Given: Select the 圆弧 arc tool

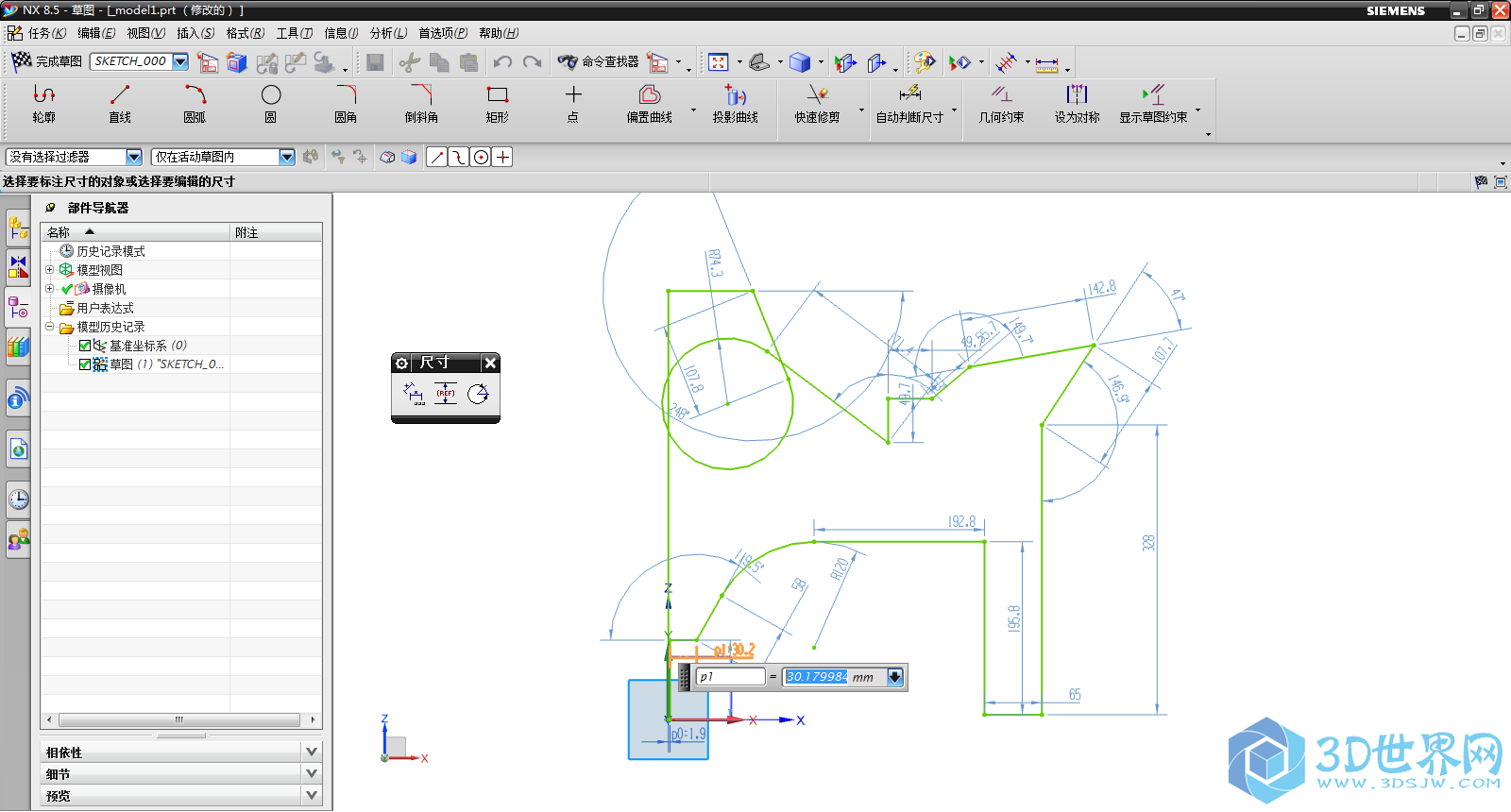Looking at the screenshot, I should coord(195,104).
